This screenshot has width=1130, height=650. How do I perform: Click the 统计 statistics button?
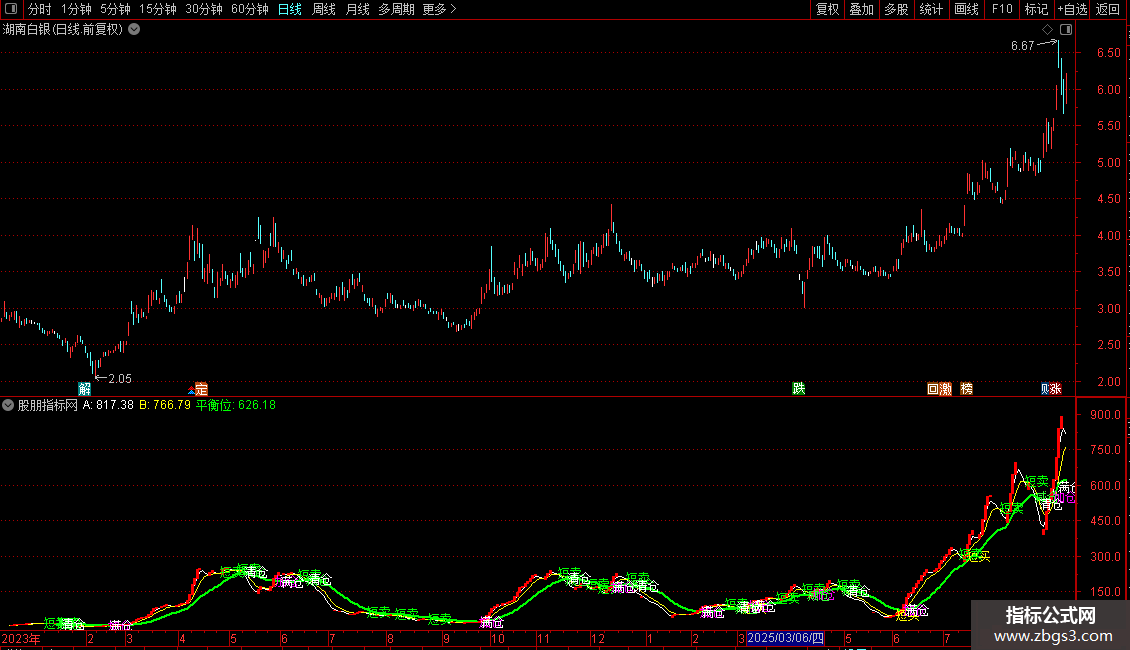point(931,9)
